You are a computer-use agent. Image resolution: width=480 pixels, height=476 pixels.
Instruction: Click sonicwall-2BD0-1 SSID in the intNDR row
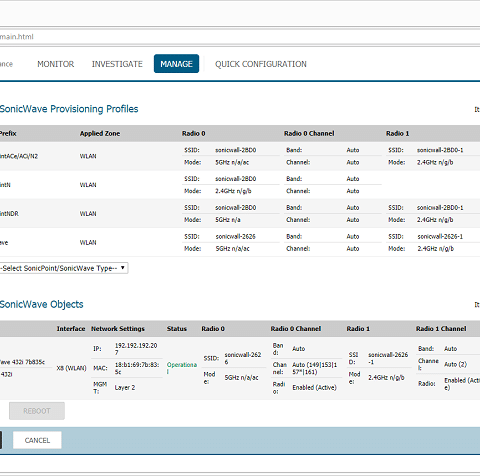[440, 208]
